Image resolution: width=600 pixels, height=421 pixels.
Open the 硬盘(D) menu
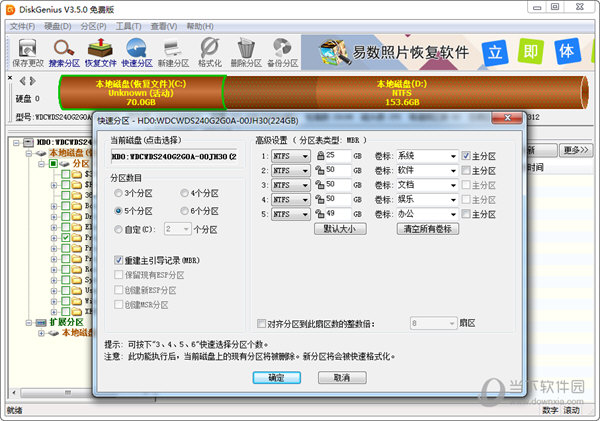57,26
